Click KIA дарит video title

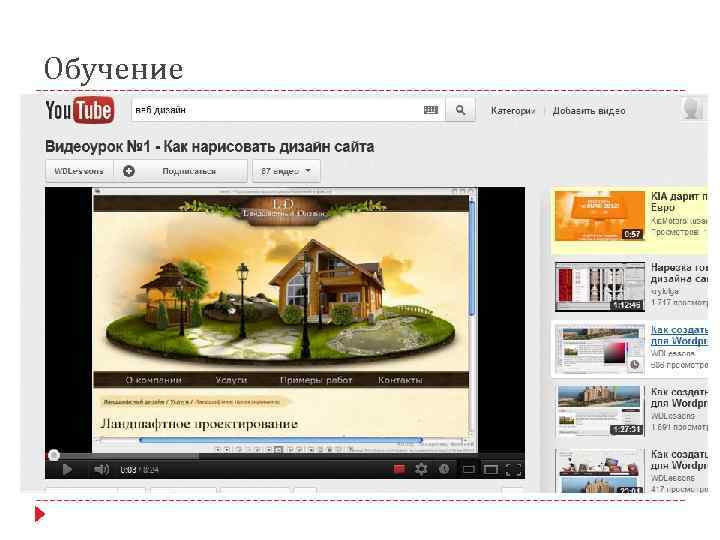pyautogui.click(x=679, y=202)
